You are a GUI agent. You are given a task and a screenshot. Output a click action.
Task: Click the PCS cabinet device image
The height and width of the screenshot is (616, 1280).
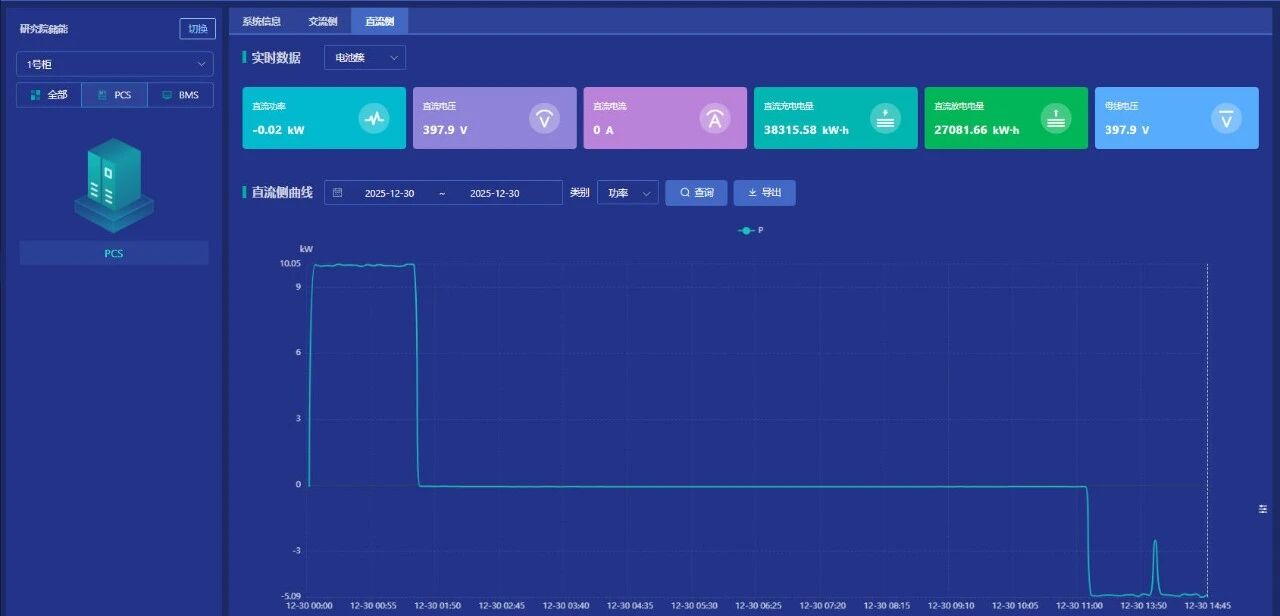pos(114,185)
